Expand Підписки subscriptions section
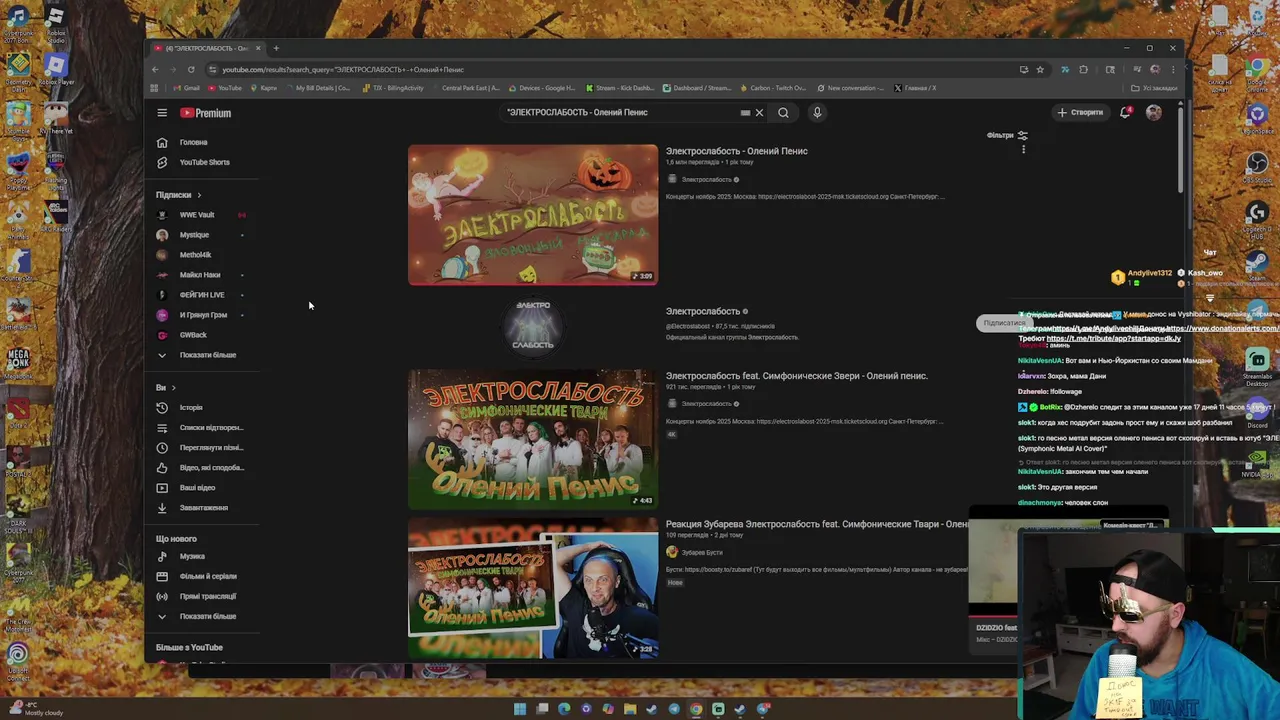The height and width of the screenshot is (720, 1280). [178, 195]
